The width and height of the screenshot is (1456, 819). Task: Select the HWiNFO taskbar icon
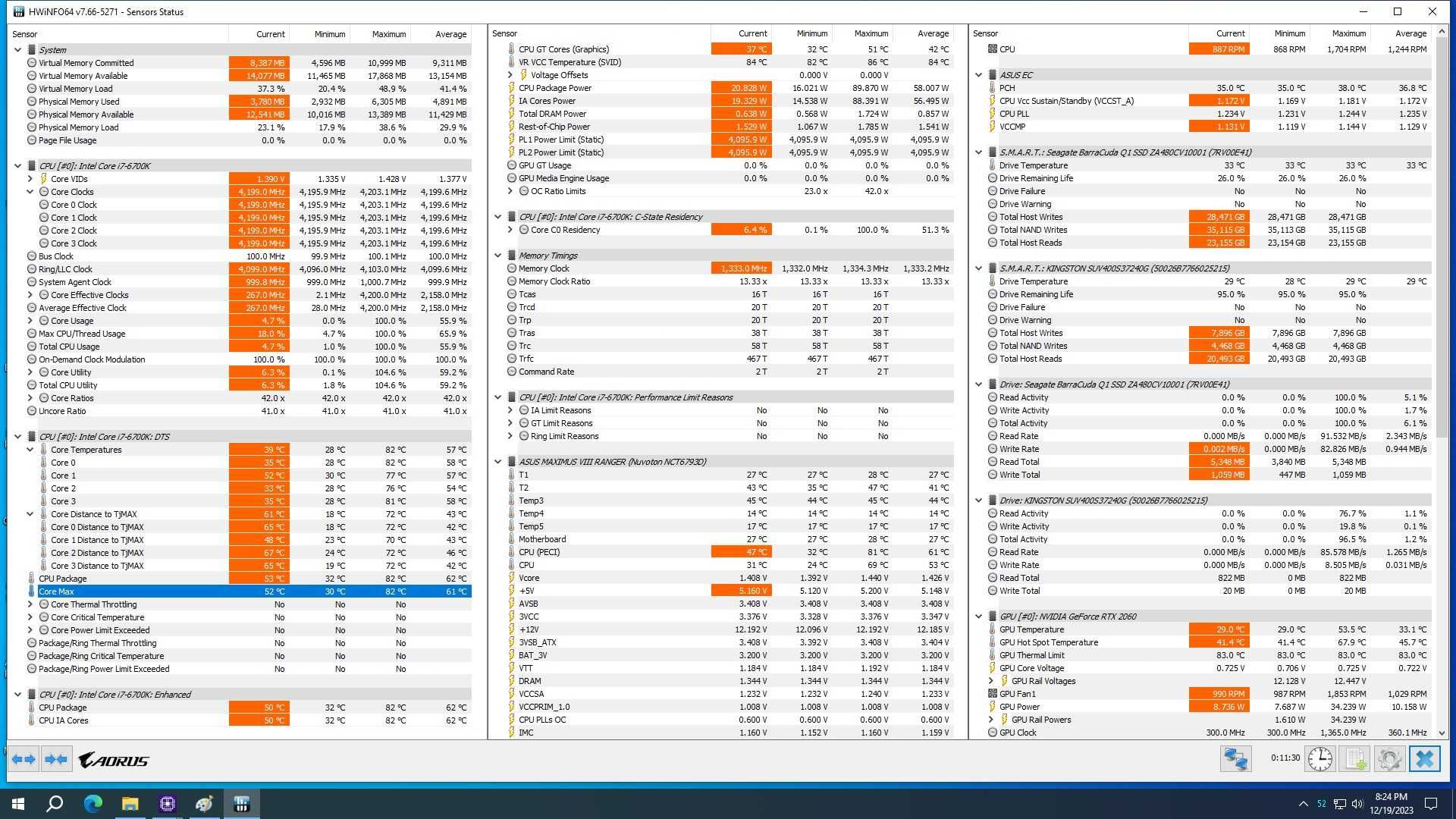(x=242, y=804)
